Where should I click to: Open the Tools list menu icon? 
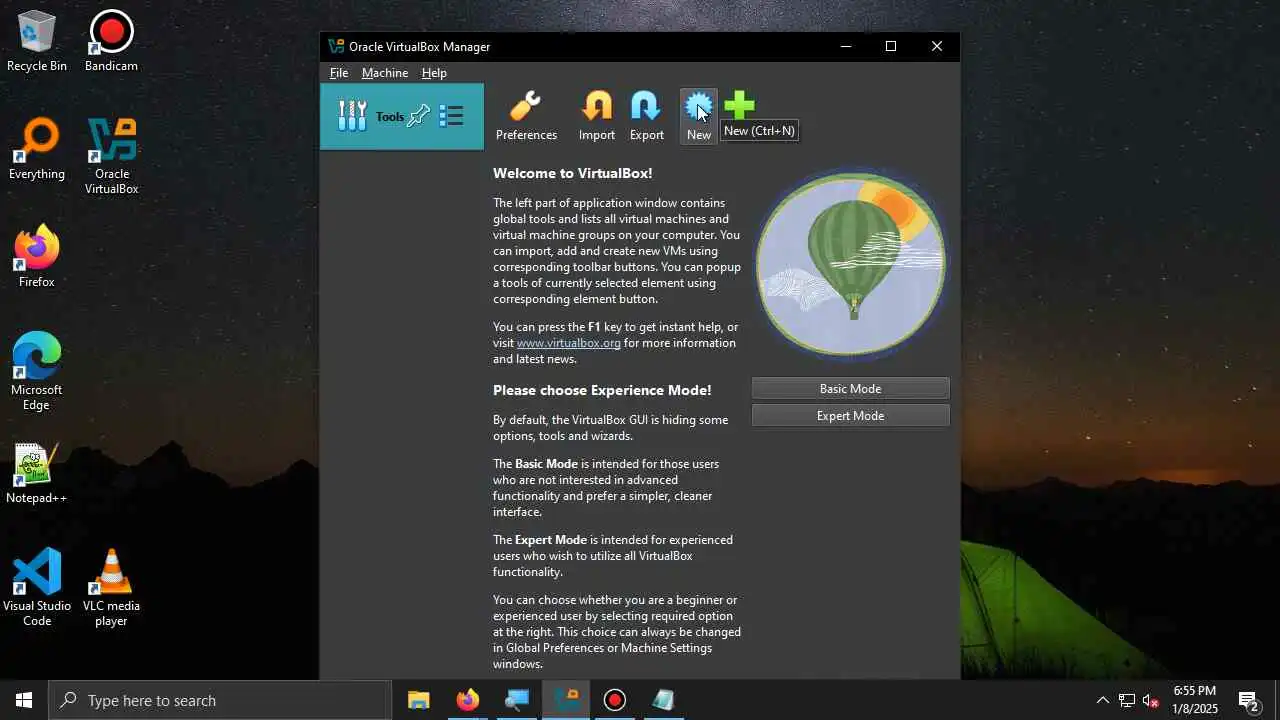(x=451, y=116)
